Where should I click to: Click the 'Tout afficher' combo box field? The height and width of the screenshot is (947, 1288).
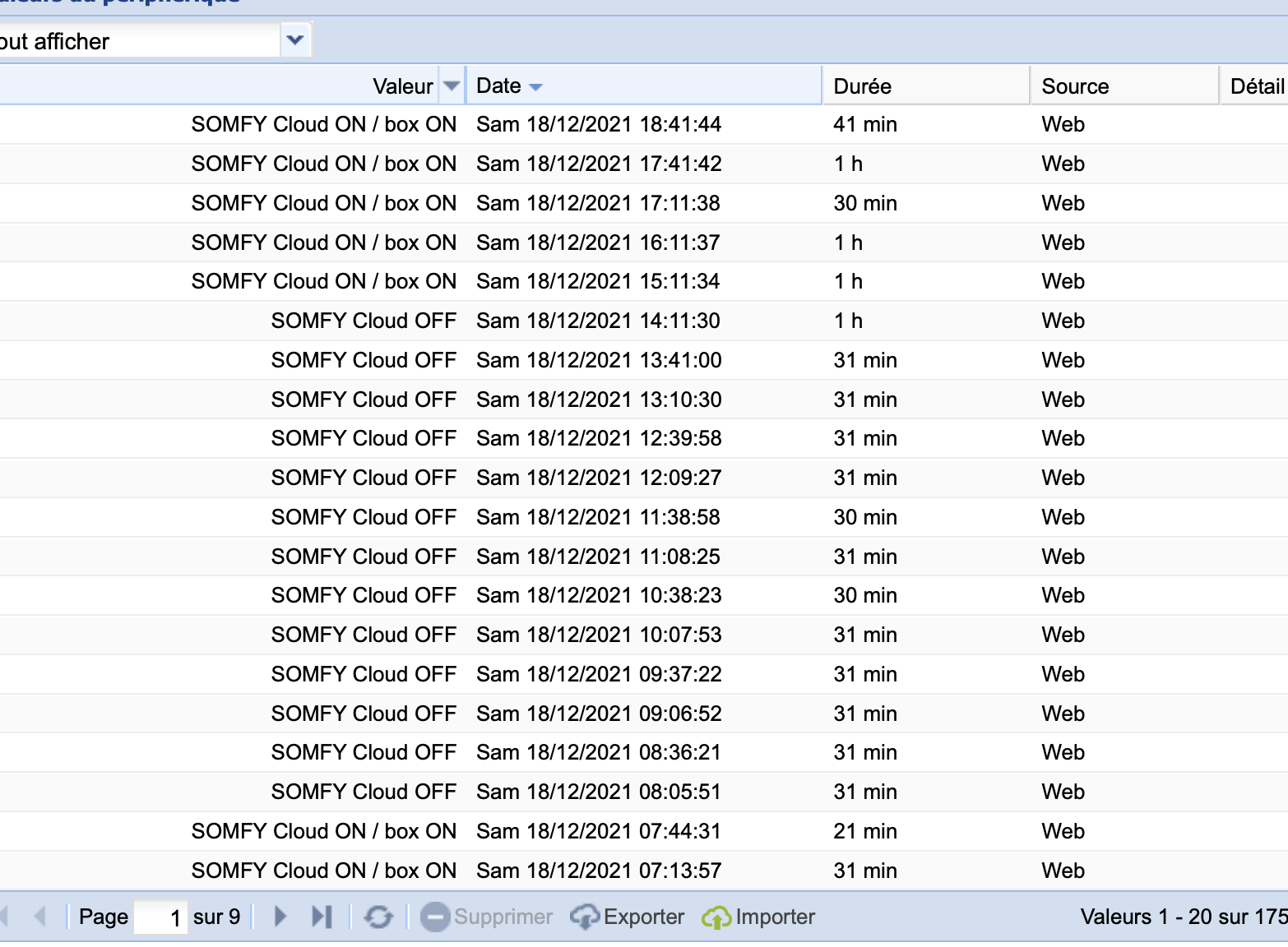pos(140,40)
